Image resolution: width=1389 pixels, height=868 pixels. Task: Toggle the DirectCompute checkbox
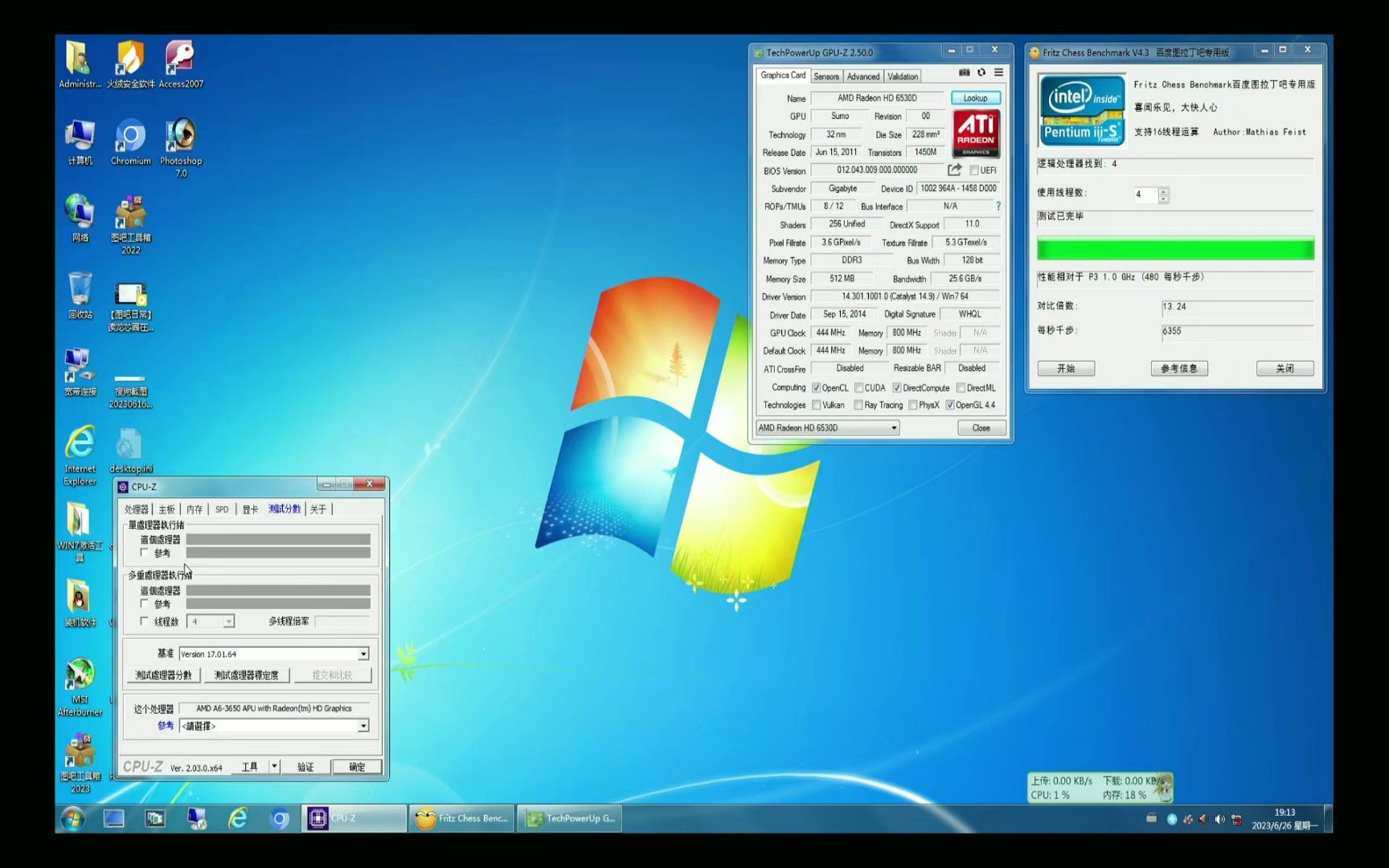click(x=897, y=388)
